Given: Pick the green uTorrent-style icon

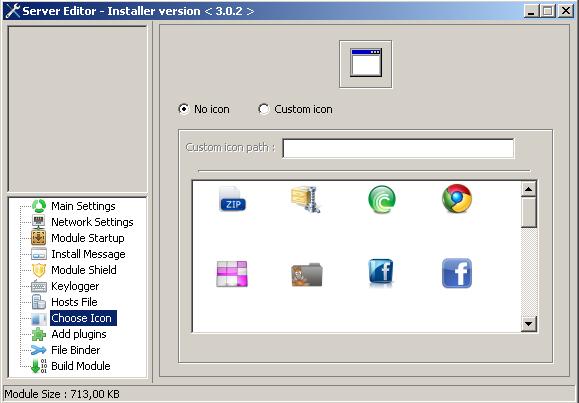Looking at the screenshot, I should point(382,199).
